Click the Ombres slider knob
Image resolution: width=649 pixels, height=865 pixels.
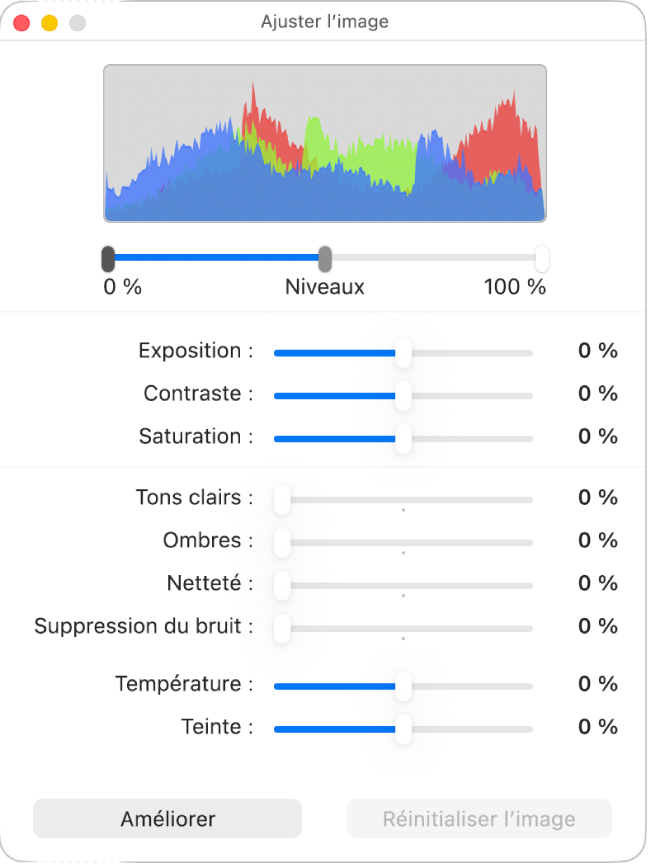282,543
